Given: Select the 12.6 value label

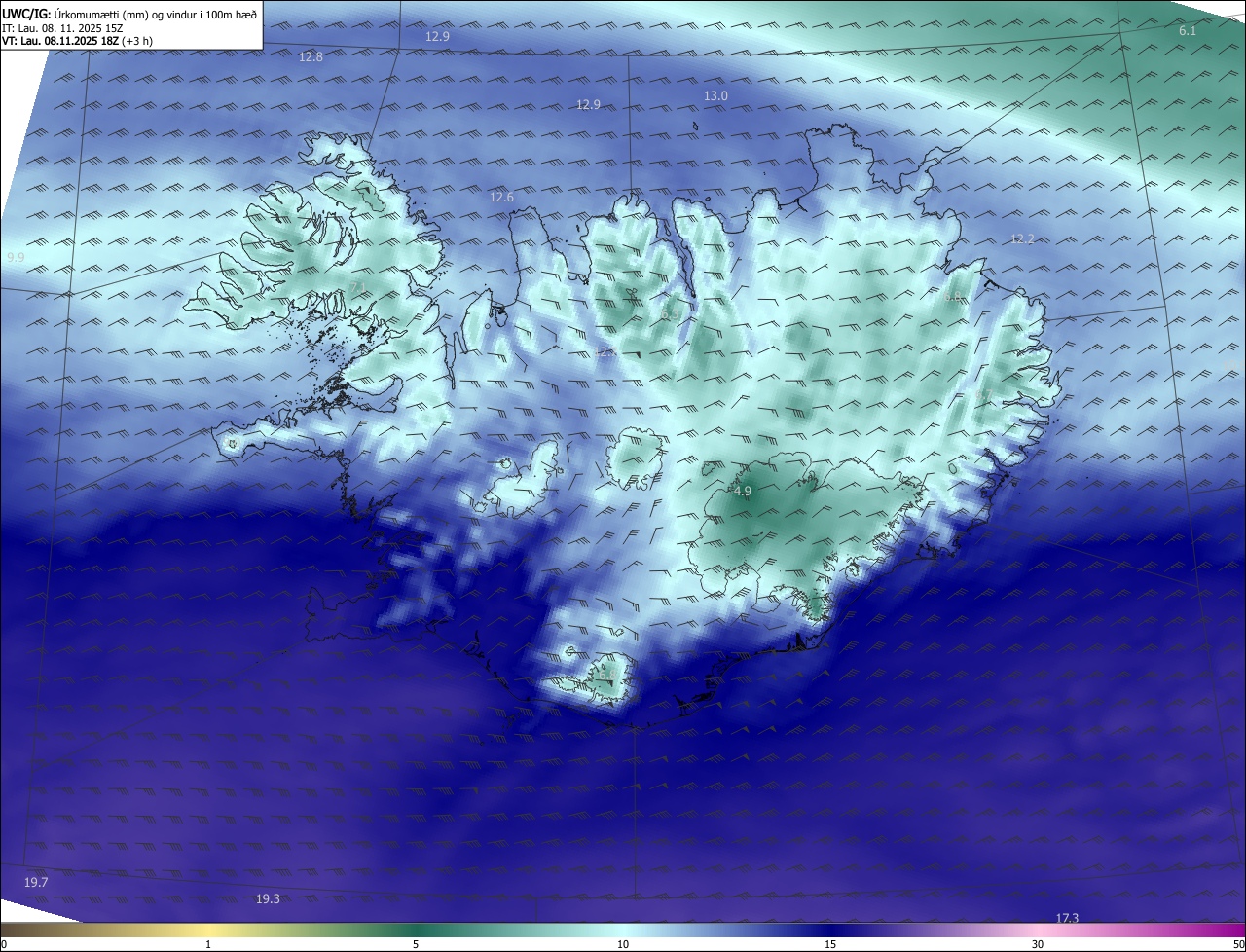Looking at the screenshot, I should tap(501, 198).
